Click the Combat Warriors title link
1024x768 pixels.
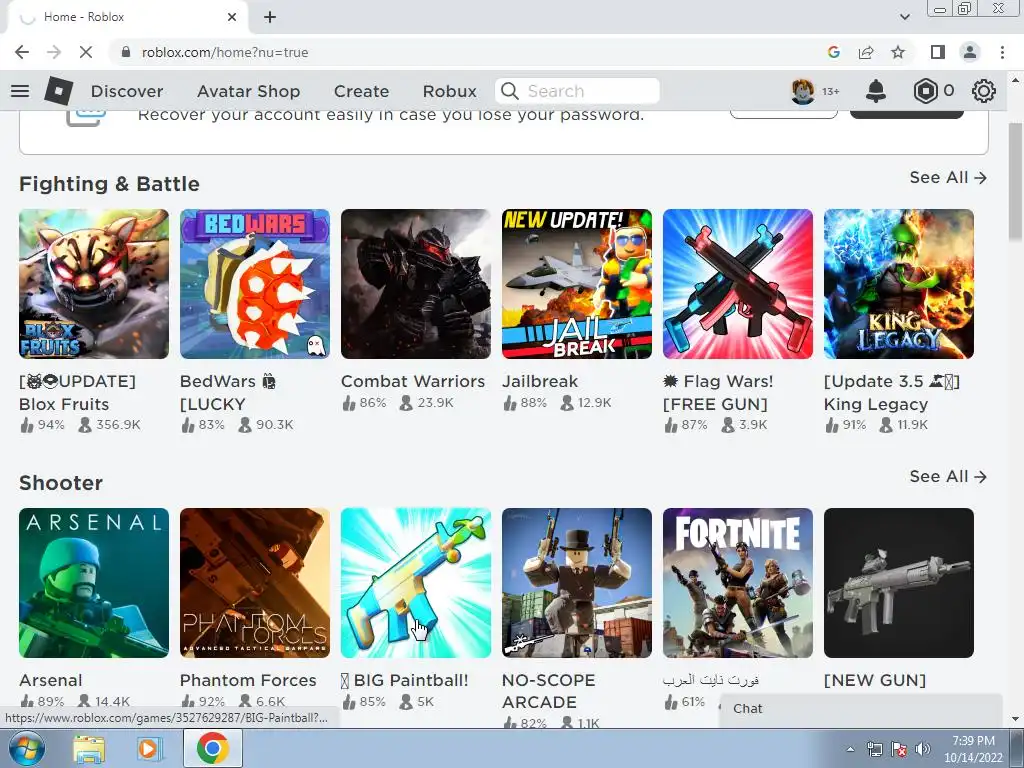[x=413, y=381]
